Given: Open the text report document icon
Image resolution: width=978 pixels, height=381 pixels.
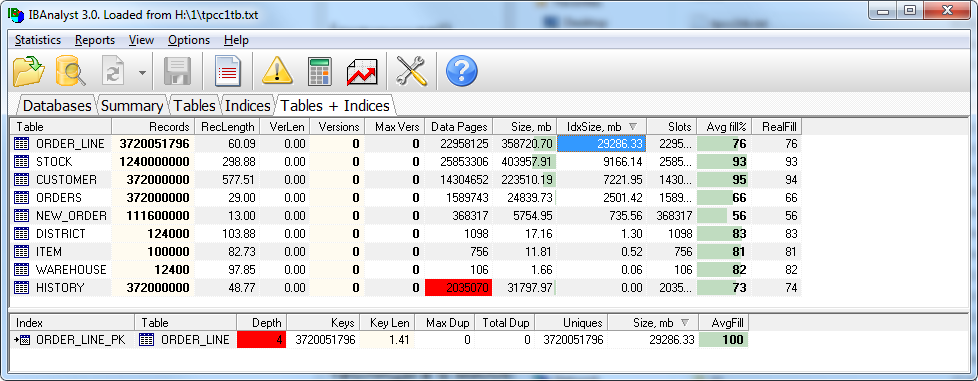Looking at the screenshot, I should (228, 71).
